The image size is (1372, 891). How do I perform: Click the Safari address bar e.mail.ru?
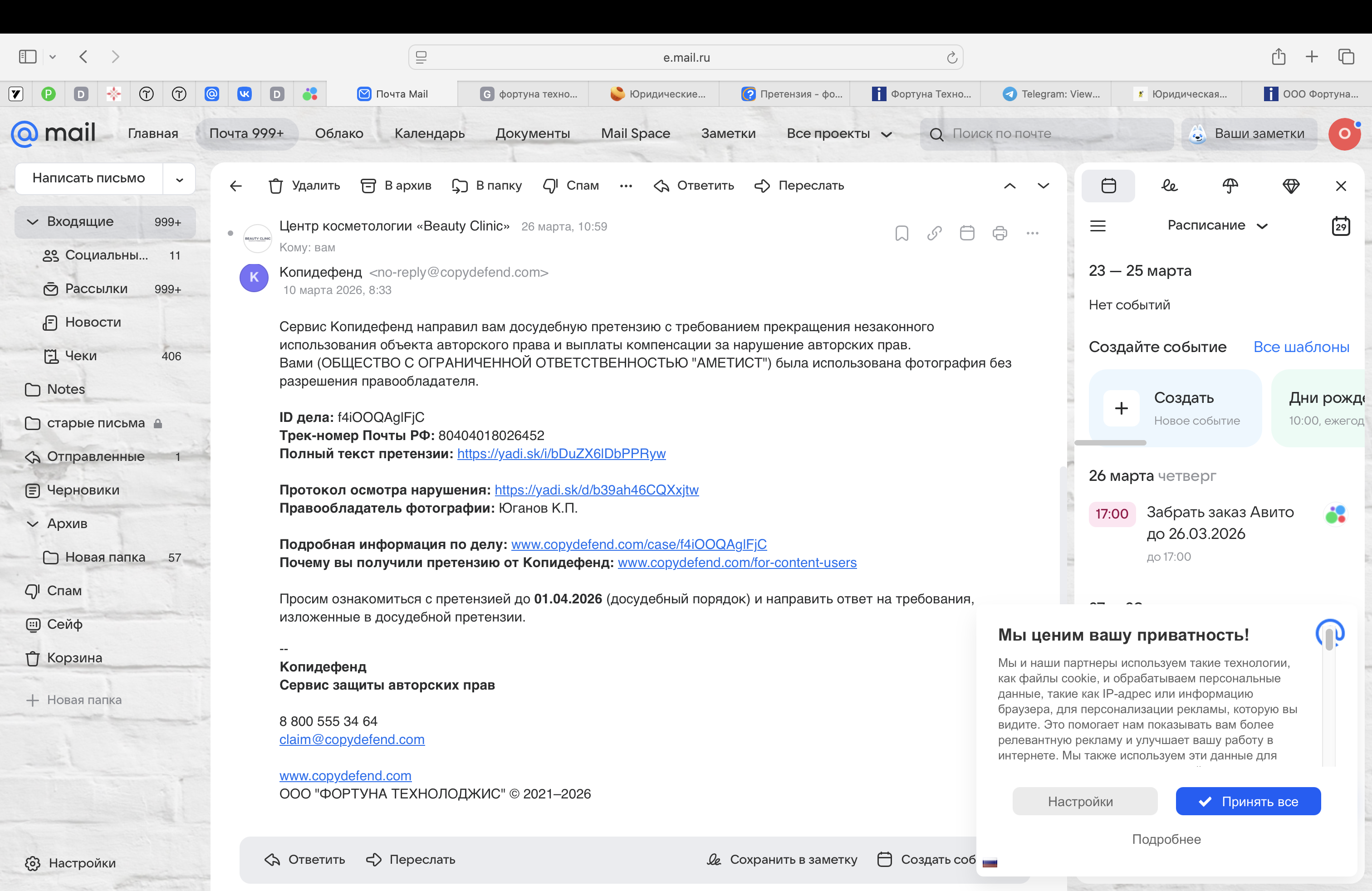coord(686,57)
